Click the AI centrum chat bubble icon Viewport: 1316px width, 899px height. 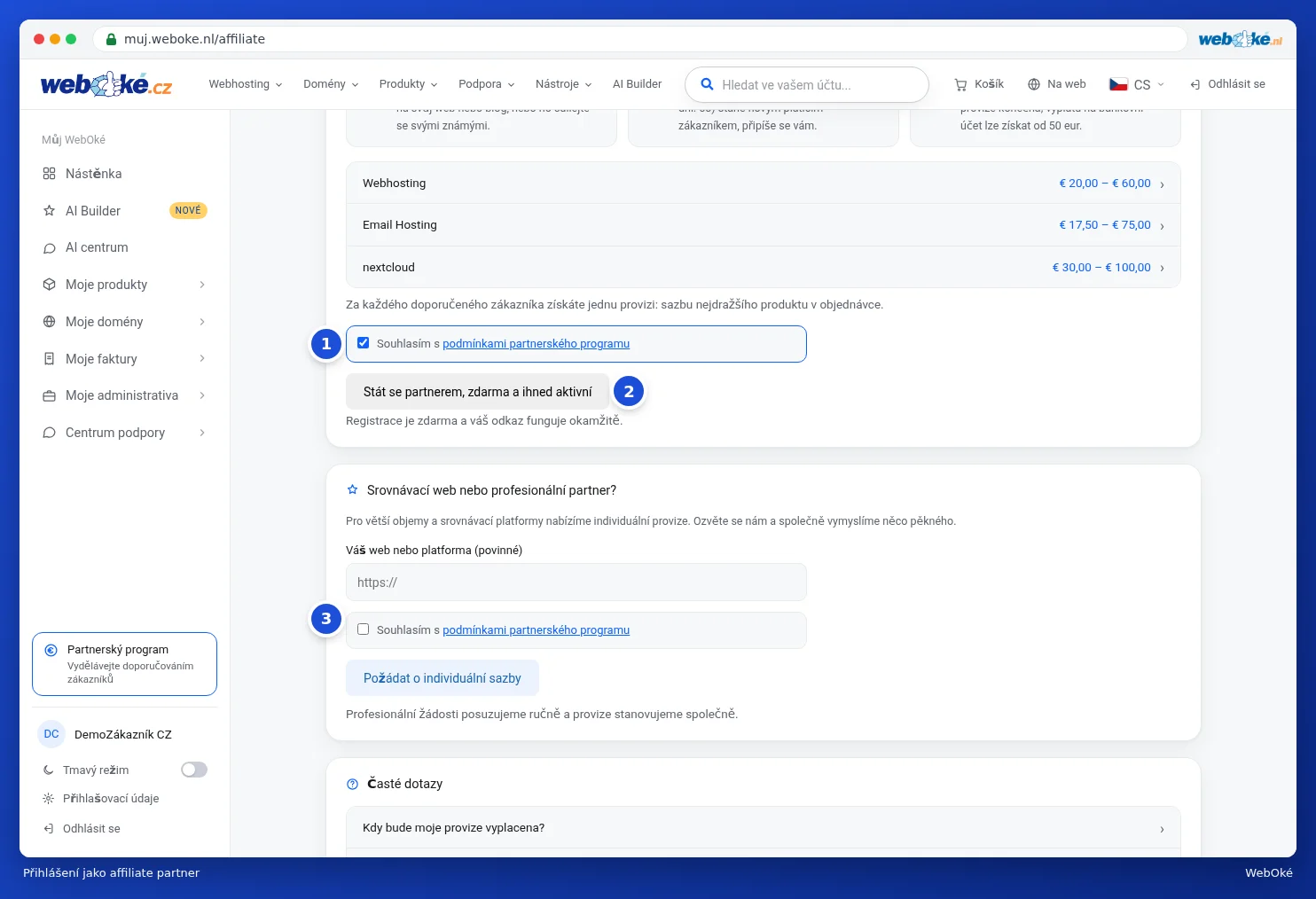(x=49, y=248)
